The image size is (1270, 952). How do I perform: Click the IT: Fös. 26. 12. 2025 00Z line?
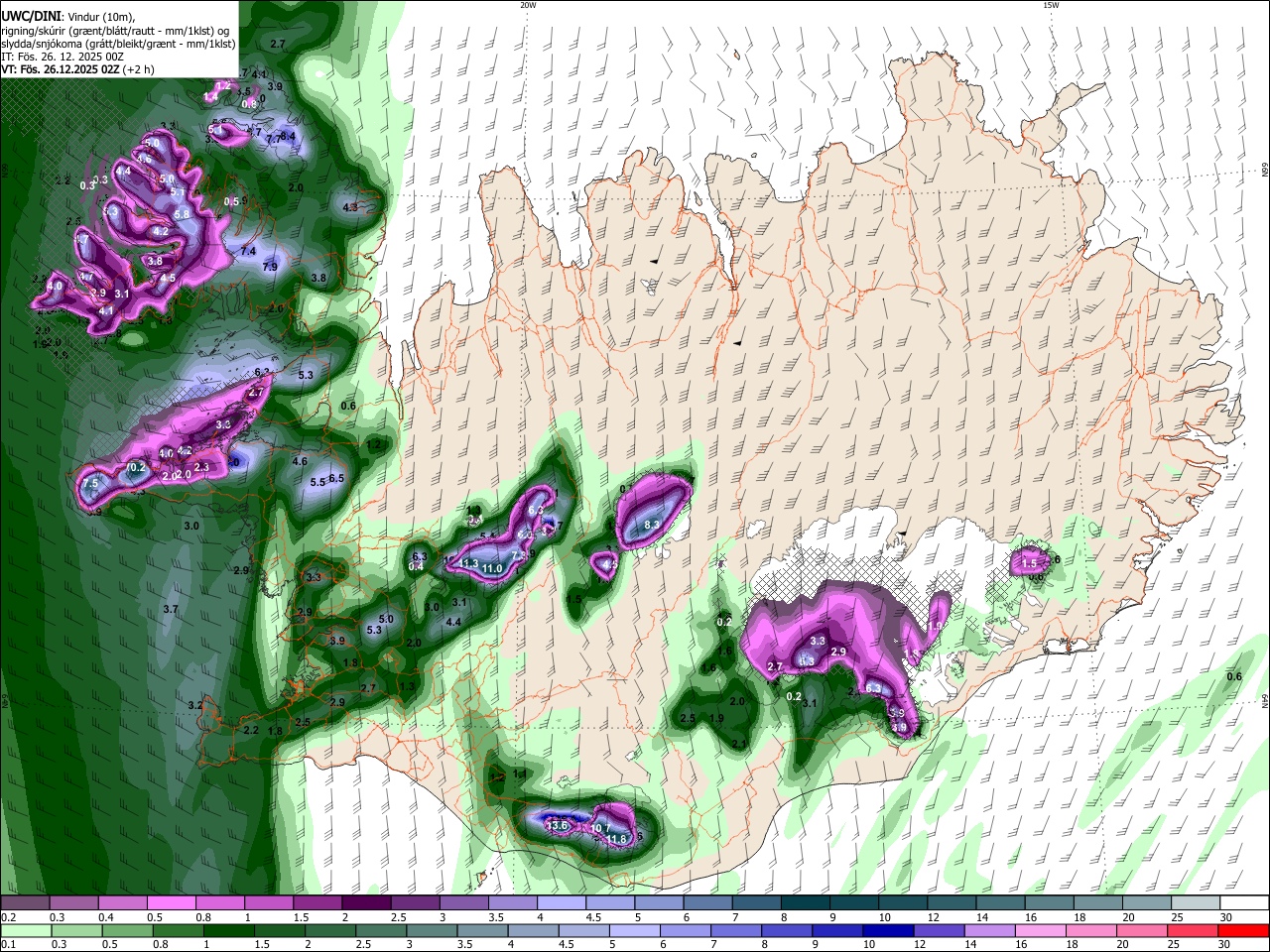tap(63, 57)
